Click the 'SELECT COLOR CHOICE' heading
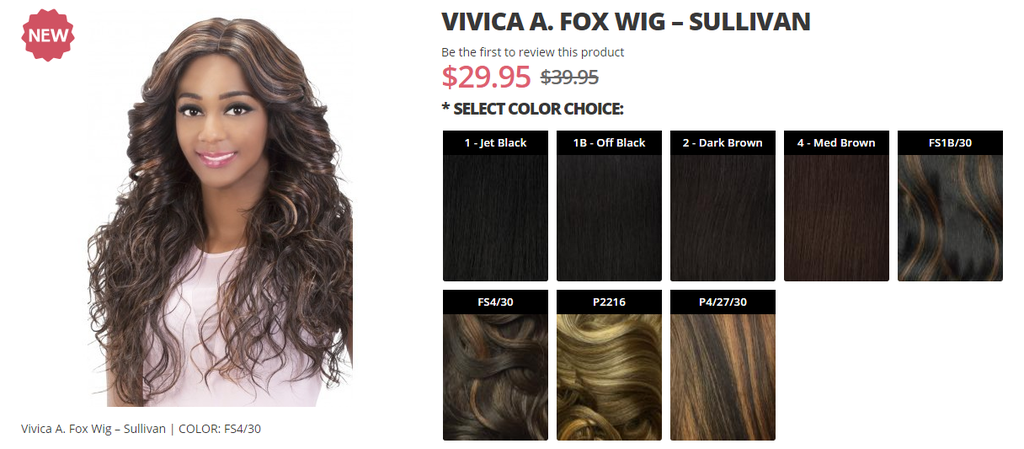 pyautogui.click(x=533, y=108)
